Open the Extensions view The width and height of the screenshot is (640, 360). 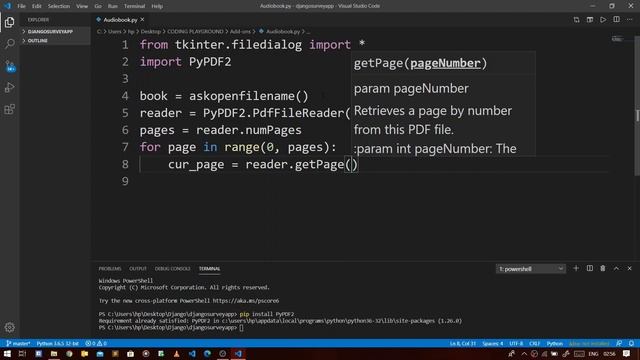[9, 109]
